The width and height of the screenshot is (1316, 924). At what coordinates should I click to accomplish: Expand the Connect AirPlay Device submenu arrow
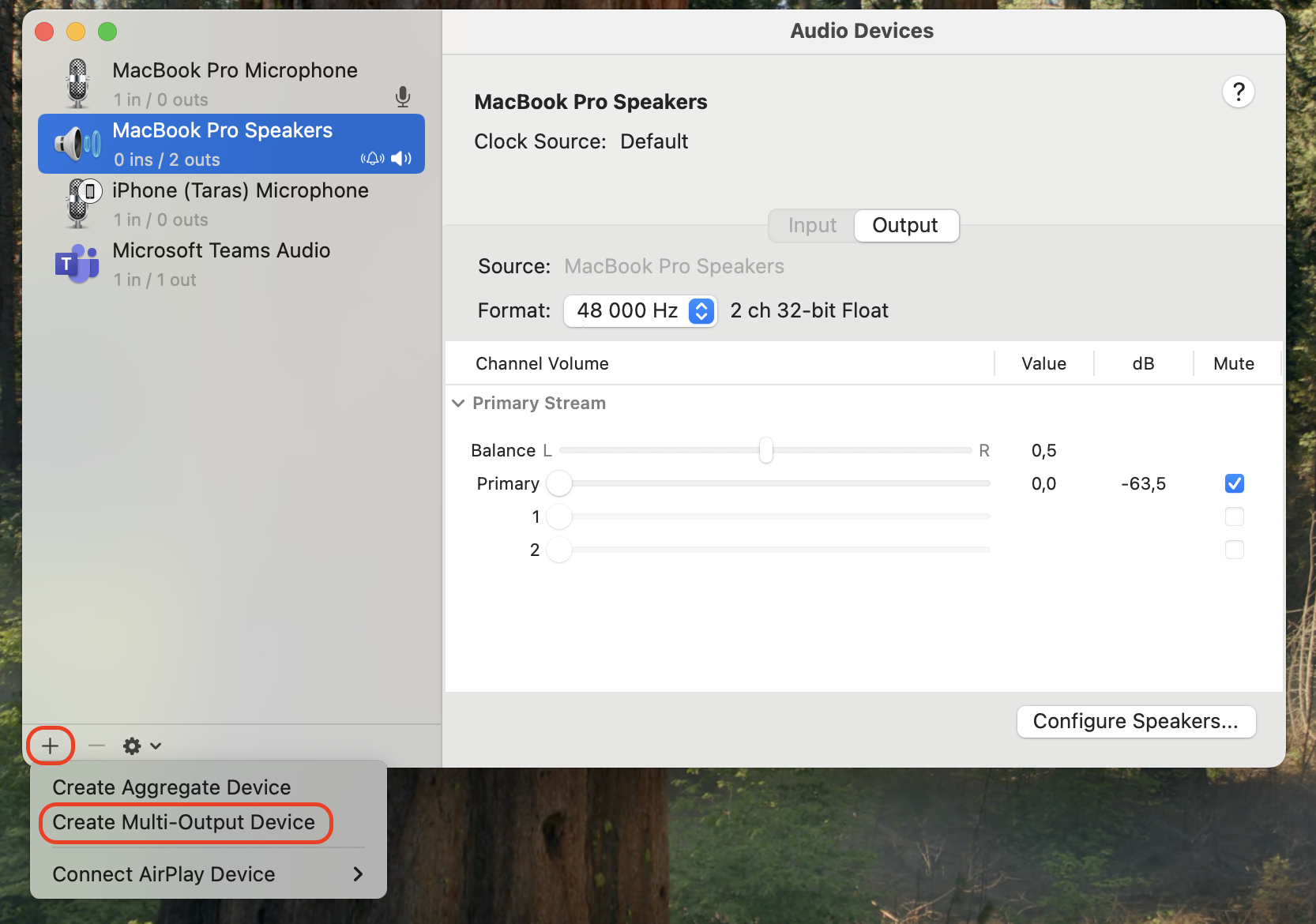[x=358, y=874]
